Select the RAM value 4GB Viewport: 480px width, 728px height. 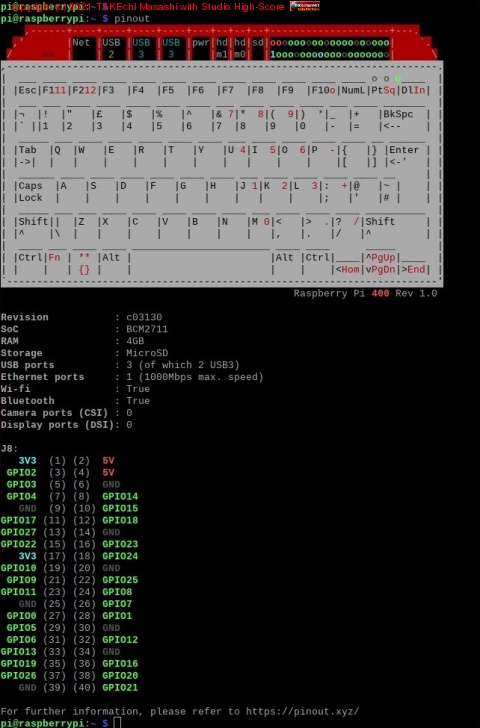click(x=135, y=341)
